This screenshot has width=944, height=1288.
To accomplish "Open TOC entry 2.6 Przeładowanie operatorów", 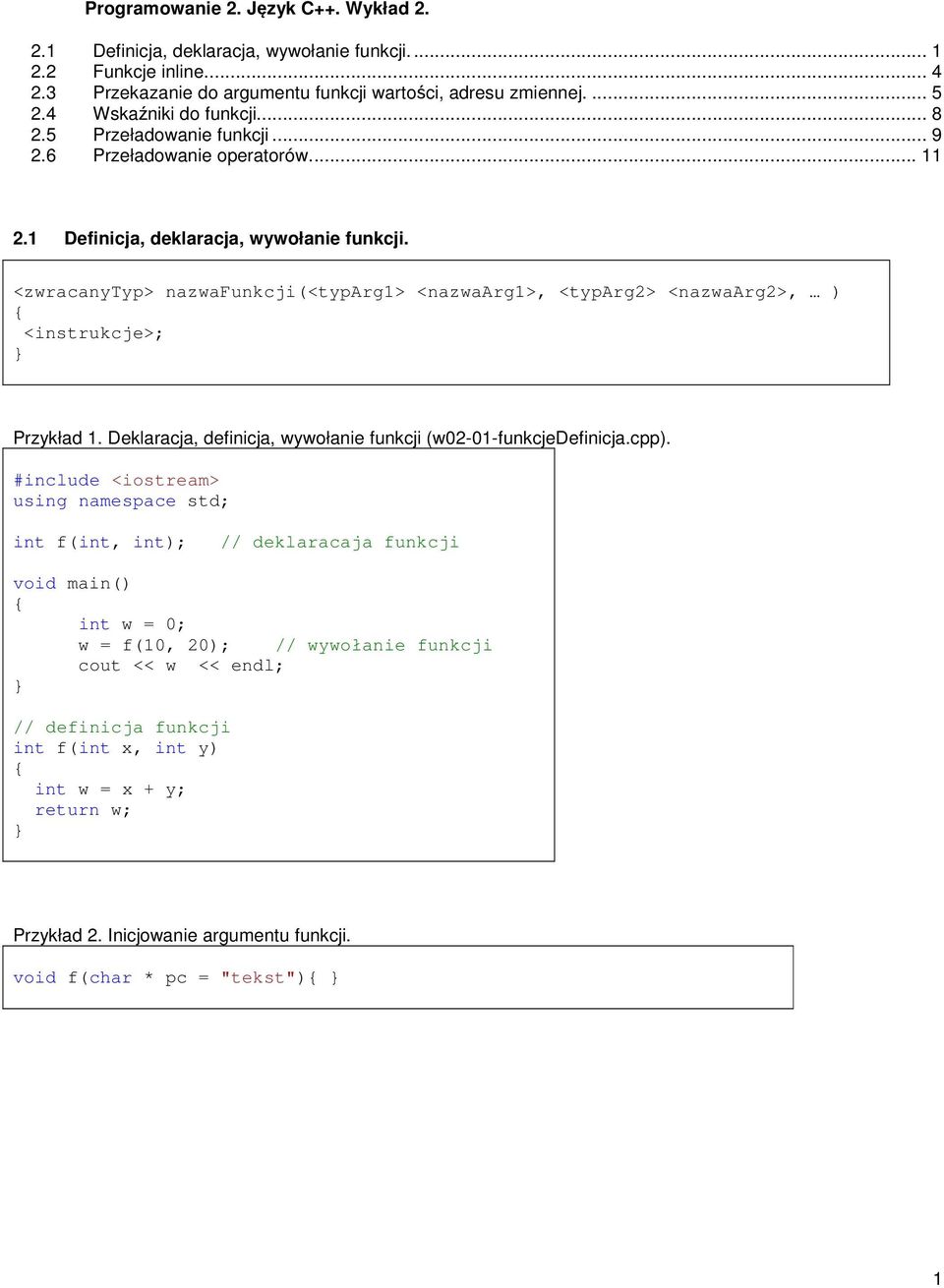I will click(202, 155).
